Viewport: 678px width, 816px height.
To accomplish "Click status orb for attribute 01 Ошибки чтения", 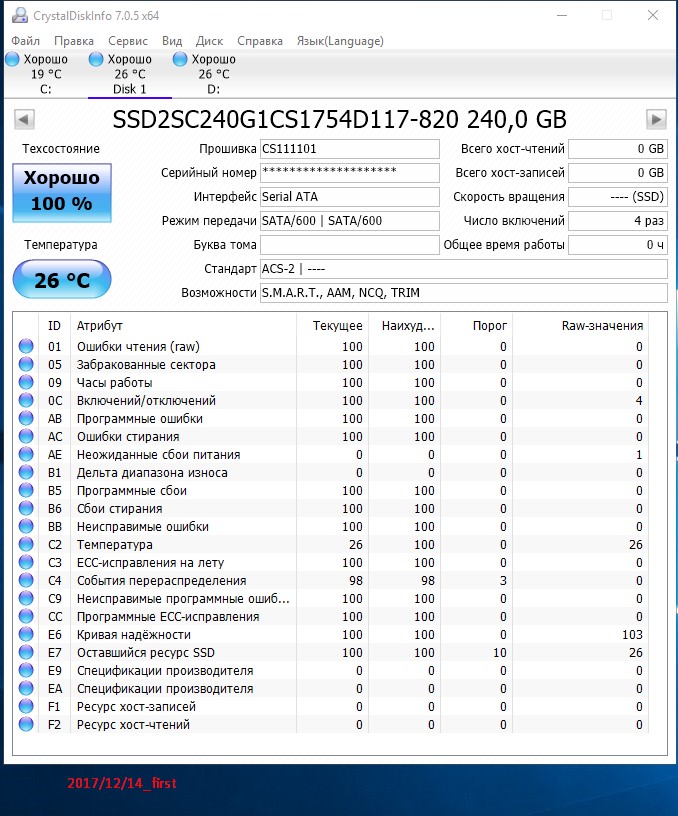I will pyautogui.click(x=26, y=346).
